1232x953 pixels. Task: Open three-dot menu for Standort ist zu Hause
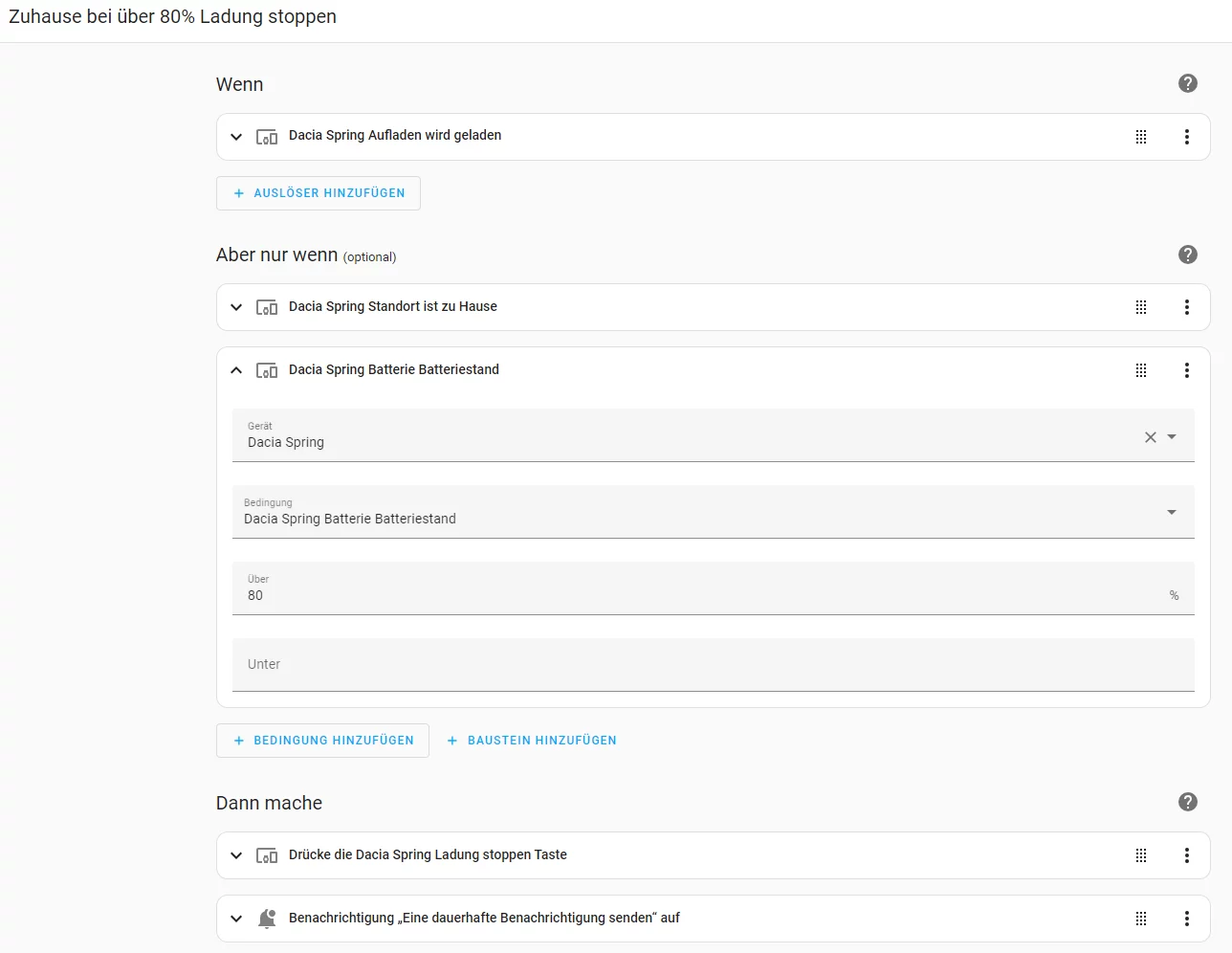(x=1186, y=307)
